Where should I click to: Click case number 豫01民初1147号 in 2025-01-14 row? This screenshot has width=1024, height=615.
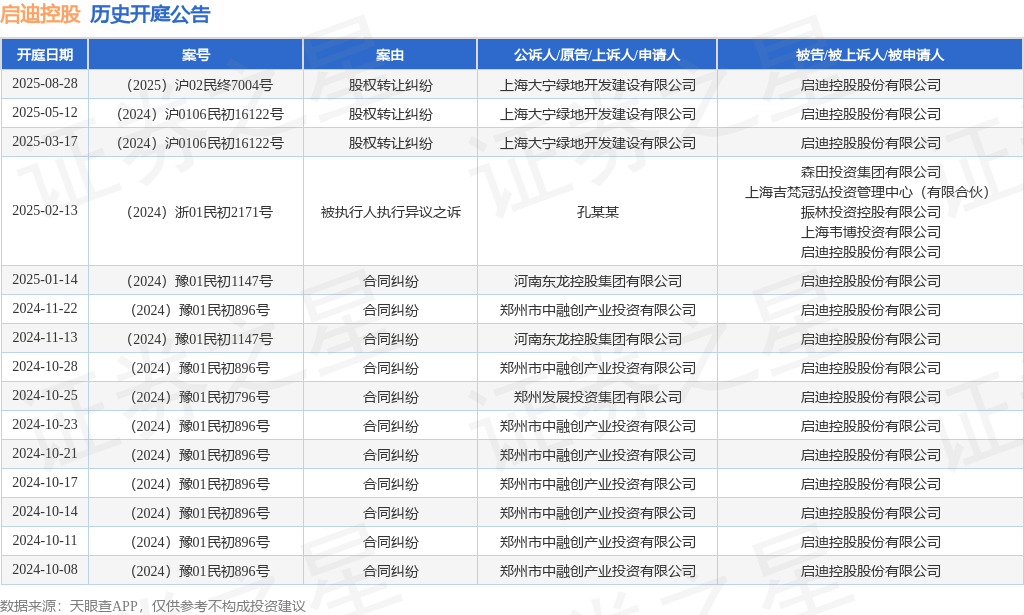(x=196, y=281)
